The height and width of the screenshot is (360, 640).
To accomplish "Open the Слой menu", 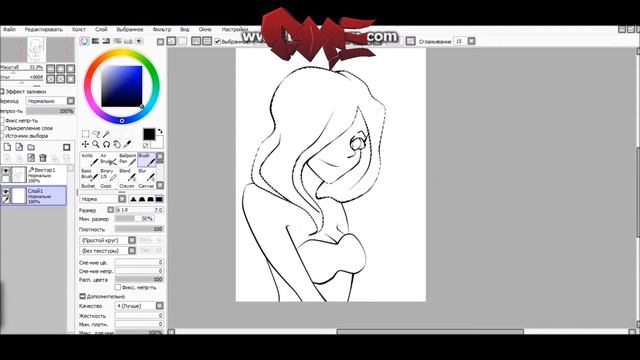I will click(101, 29).
